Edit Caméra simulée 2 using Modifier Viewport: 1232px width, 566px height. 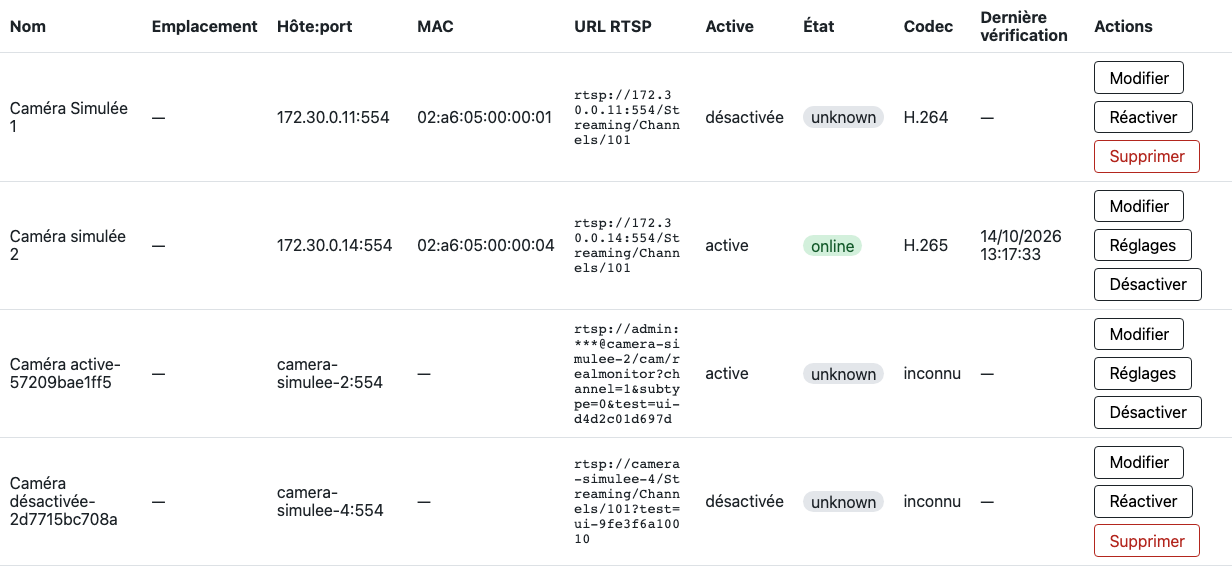(x=1139, y=206)
